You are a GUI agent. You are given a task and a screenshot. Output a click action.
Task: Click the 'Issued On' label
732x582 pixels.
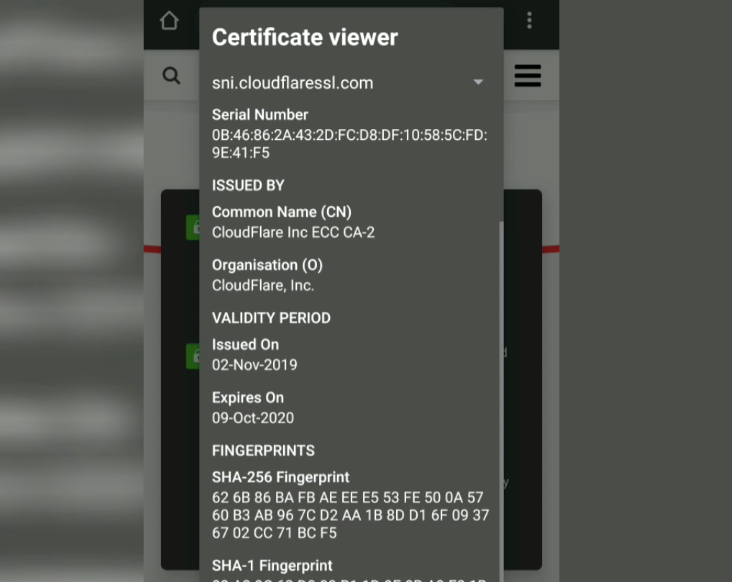(x=245, y=344)
